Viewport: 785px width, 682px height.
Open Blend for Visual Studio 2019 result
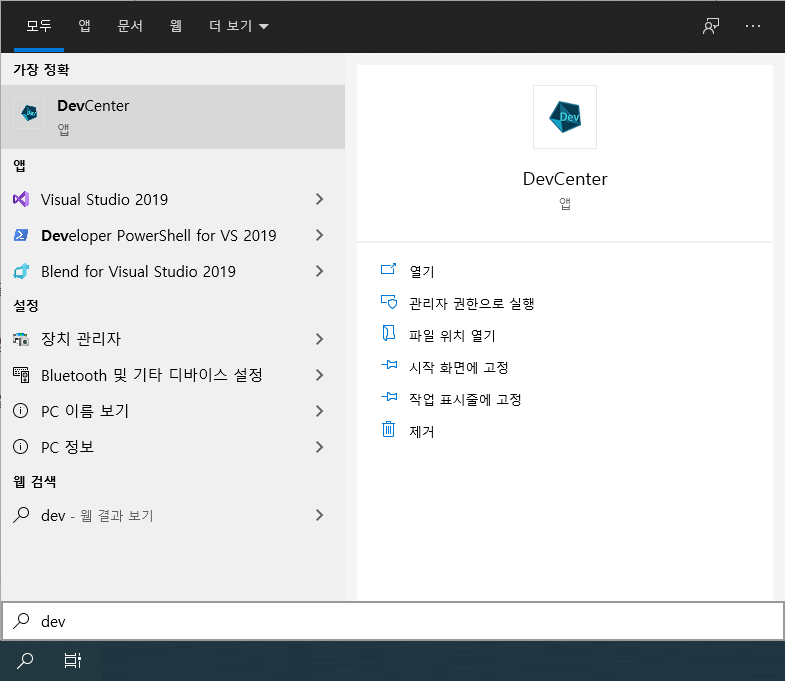pyautogui.click(x=173, y=271)
